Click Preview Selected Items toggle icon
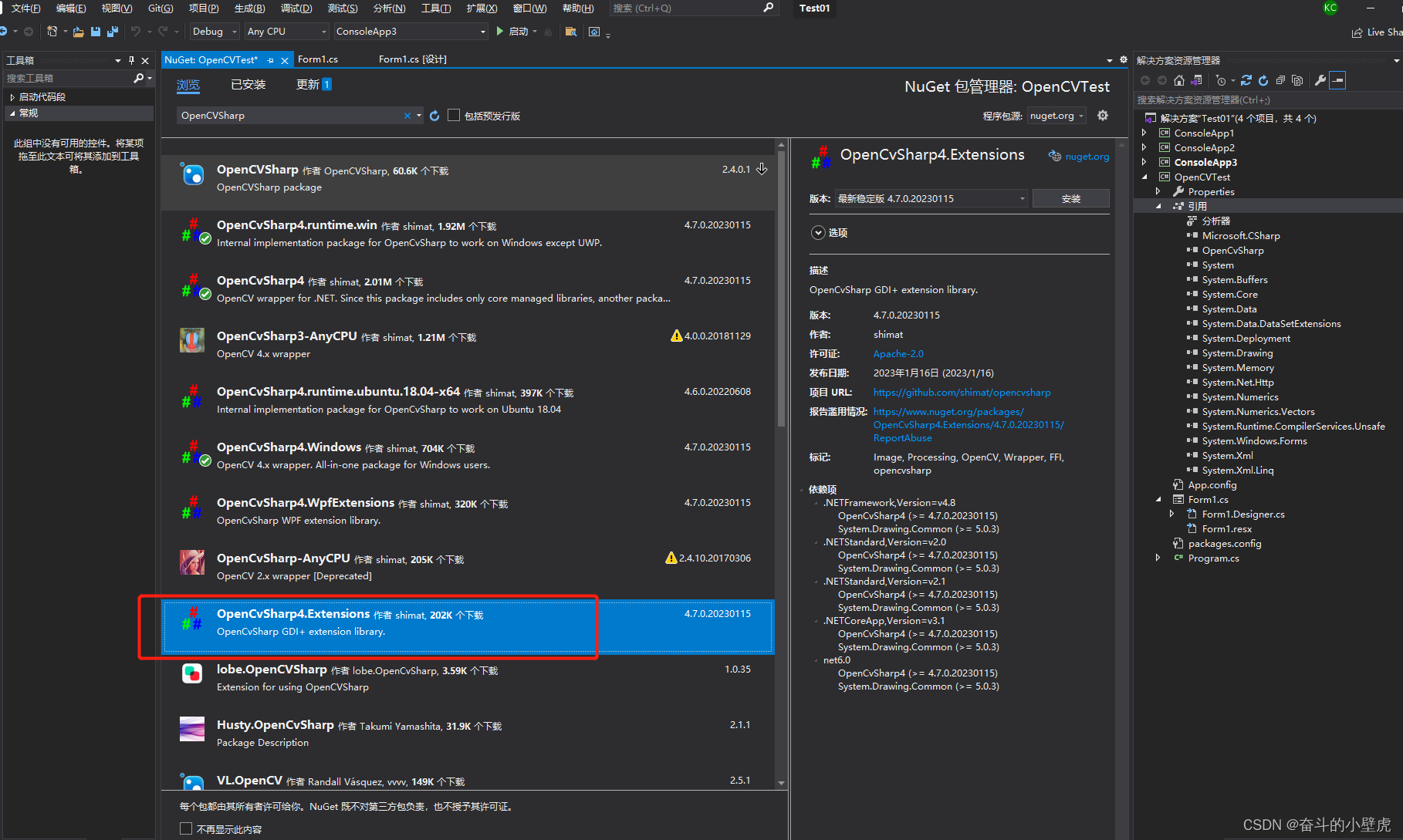 [1337, 80]
